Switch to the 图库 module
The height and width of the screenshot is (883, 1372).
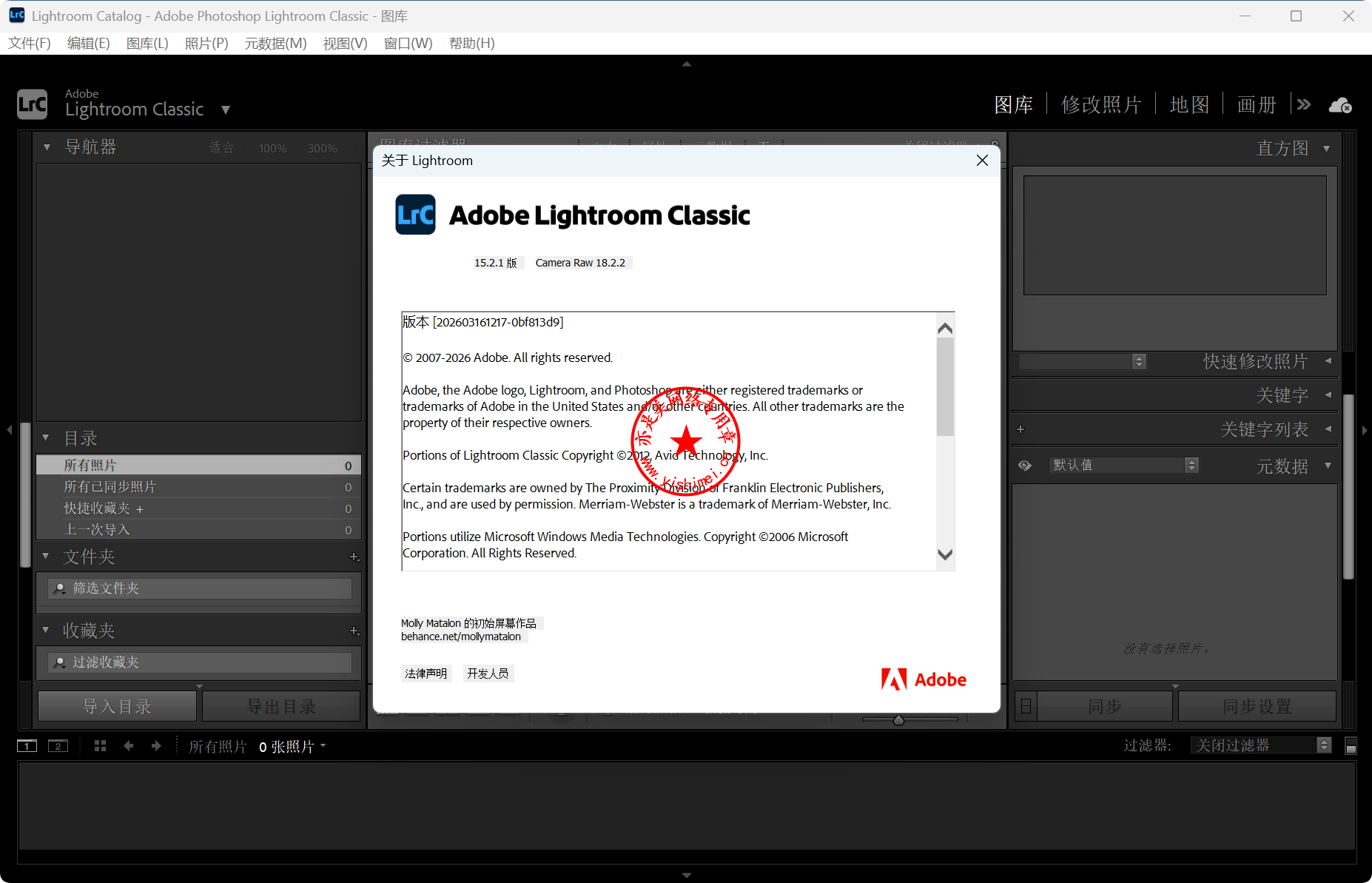(x=1013, y=104)
